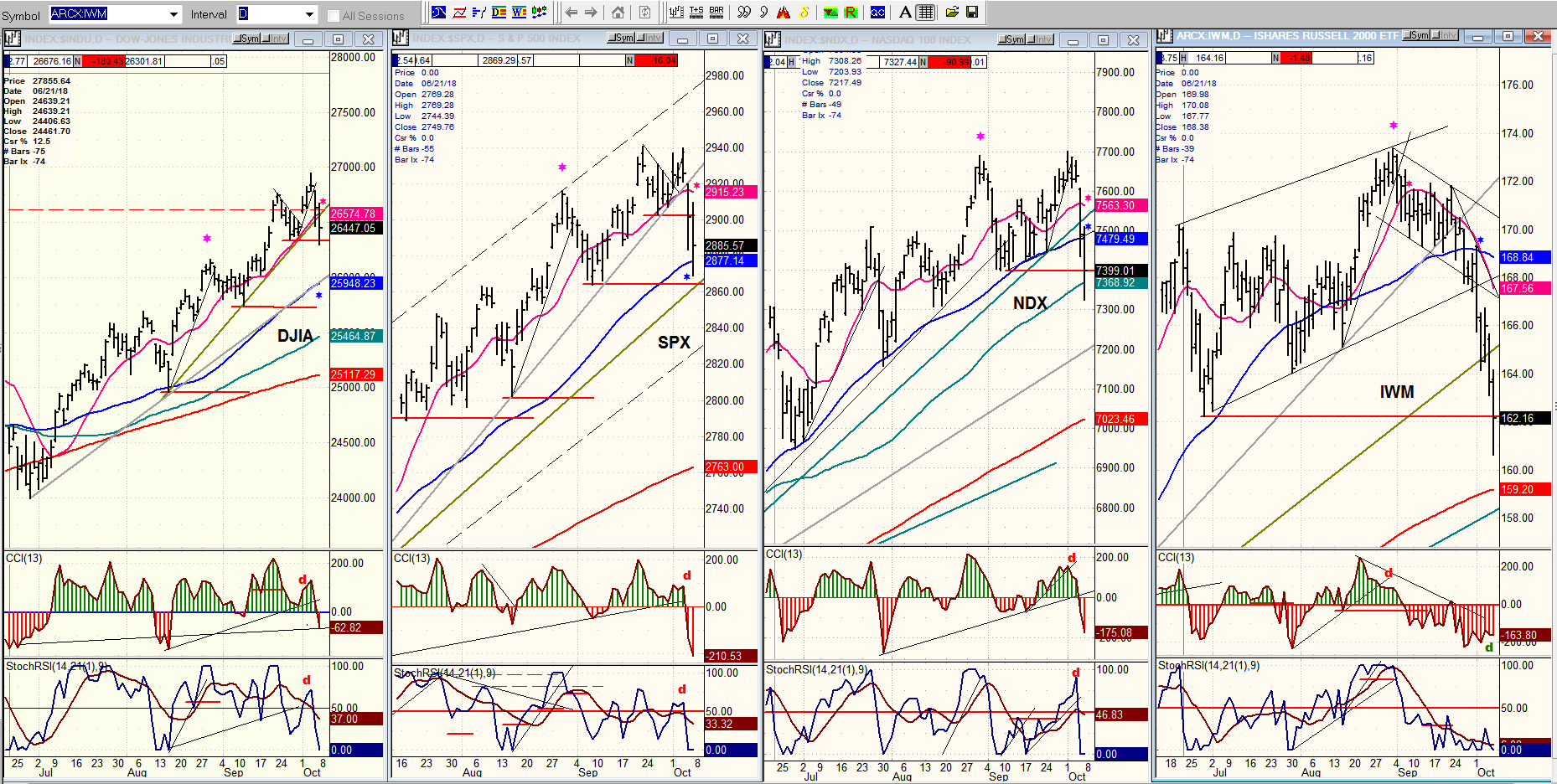Open the $SPX chart window menu icon

coord(401,38)
